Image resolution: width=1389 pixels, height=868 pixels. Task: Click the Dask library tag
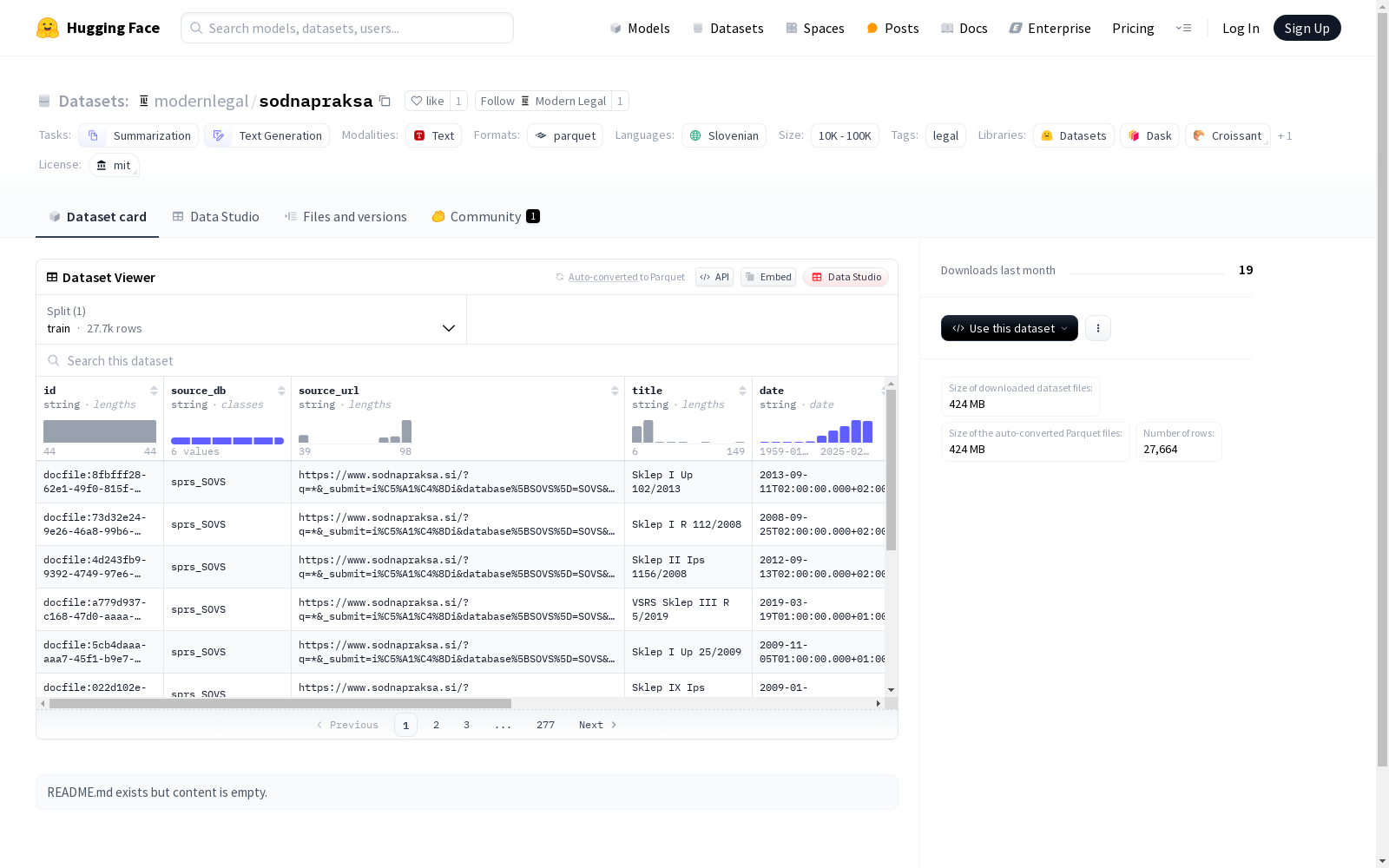pyautogui.click(x=1149, y=135)
